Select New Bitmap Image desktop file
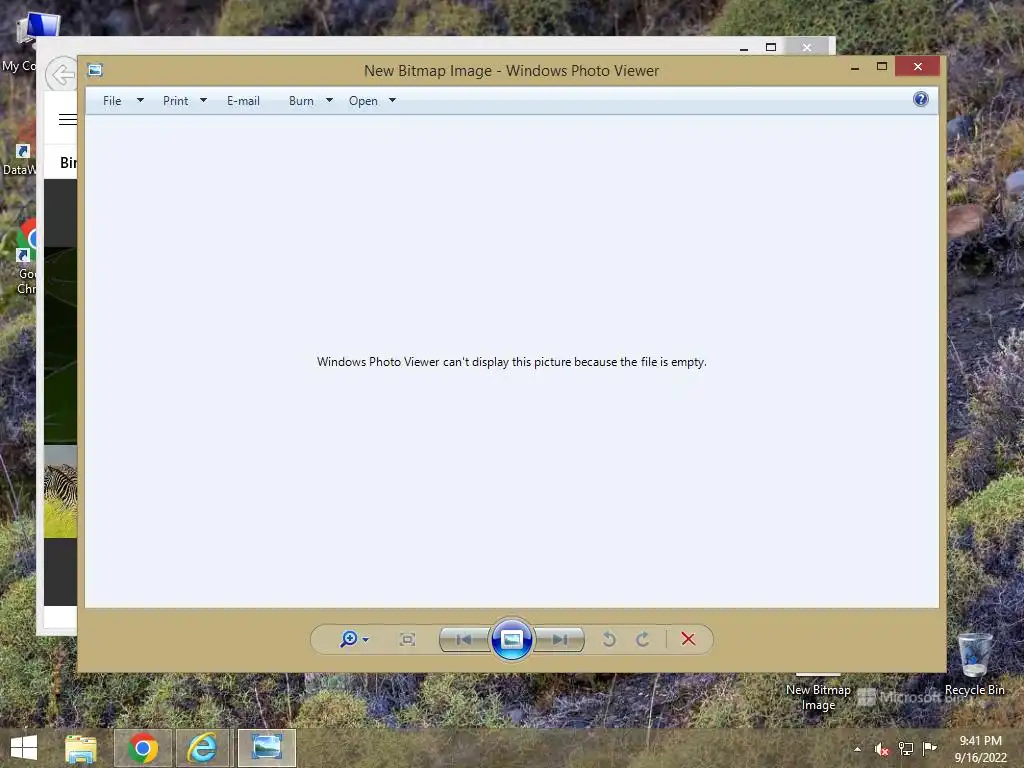The height and width of the screenshot is (768, 1024). tap(818, 694)
